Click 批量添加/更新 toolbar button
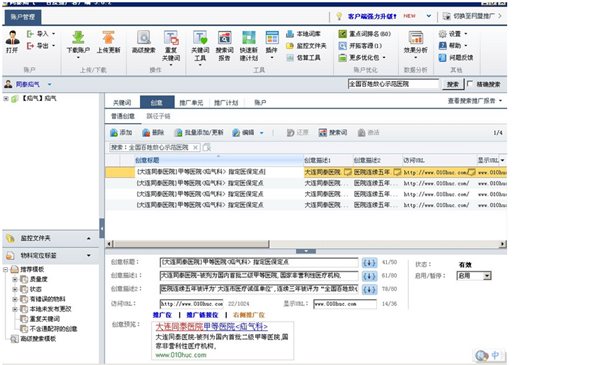The width and height of the screenshot is (600, 365). [199, 133]
